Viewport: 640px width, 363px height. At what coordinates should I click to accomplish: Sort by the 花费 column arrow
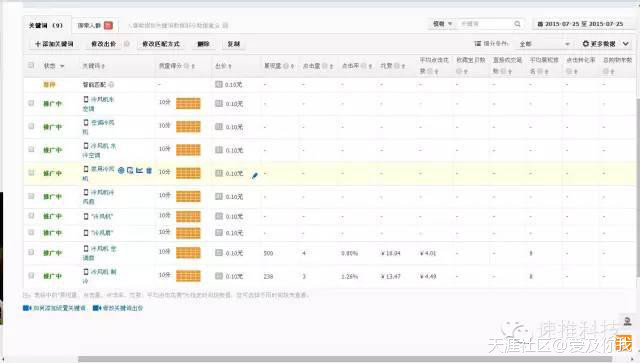click(403, 66)
